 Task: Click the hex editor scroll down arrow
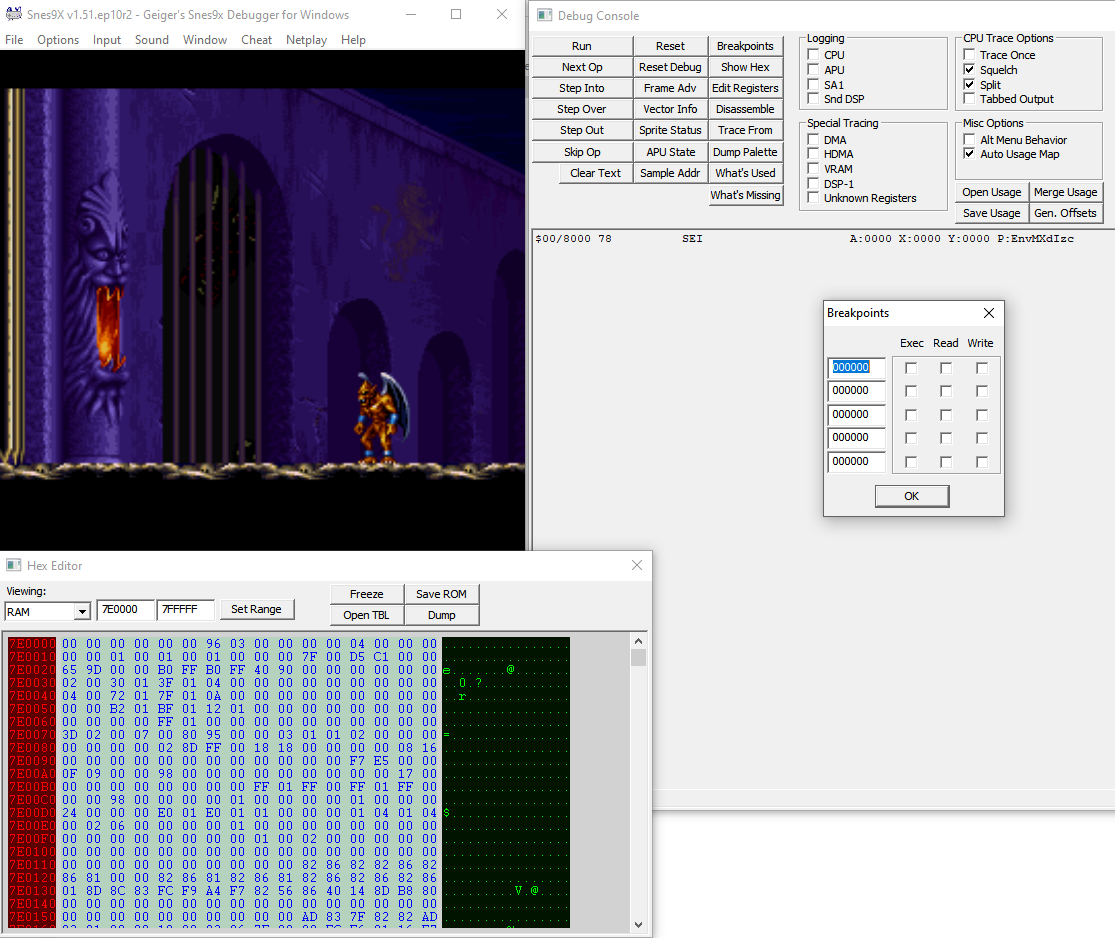[x=638, y=924]
